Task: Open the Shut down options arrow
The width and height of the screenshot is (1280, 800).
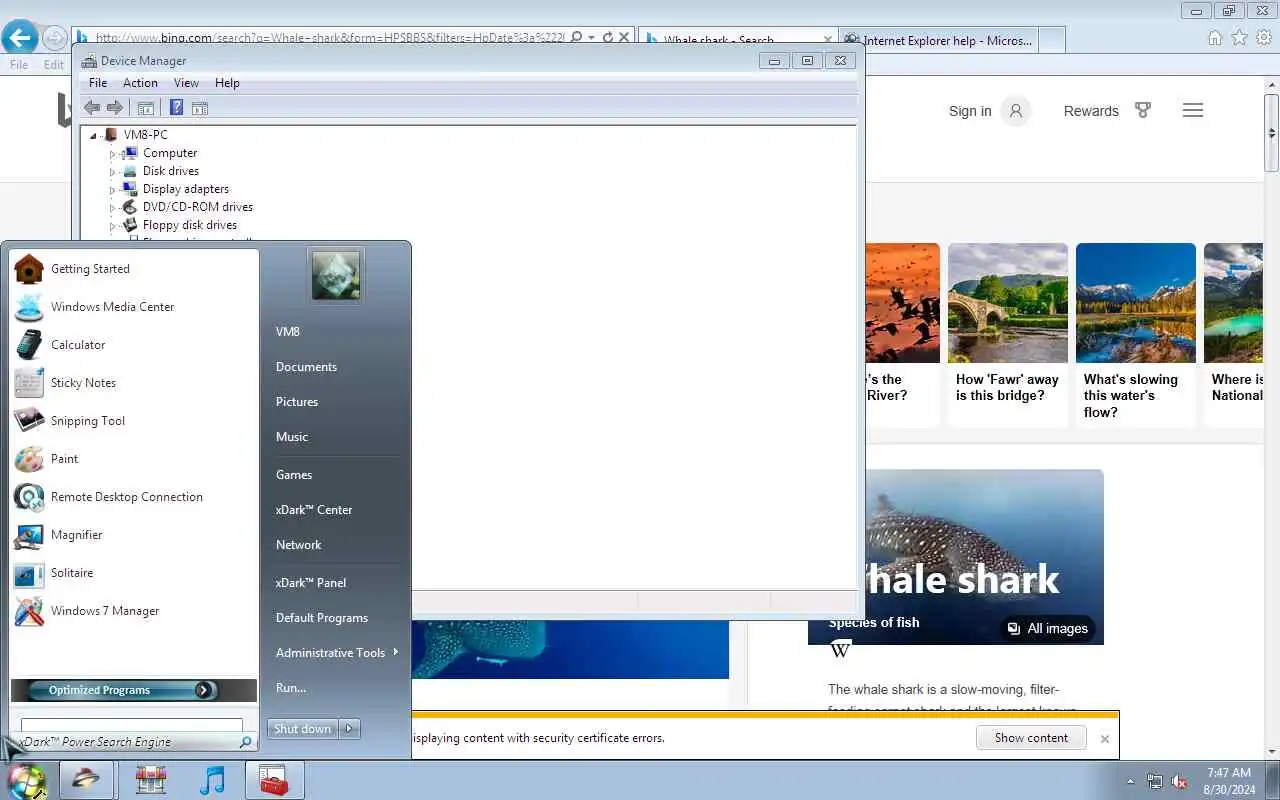Action: point(349,729)
